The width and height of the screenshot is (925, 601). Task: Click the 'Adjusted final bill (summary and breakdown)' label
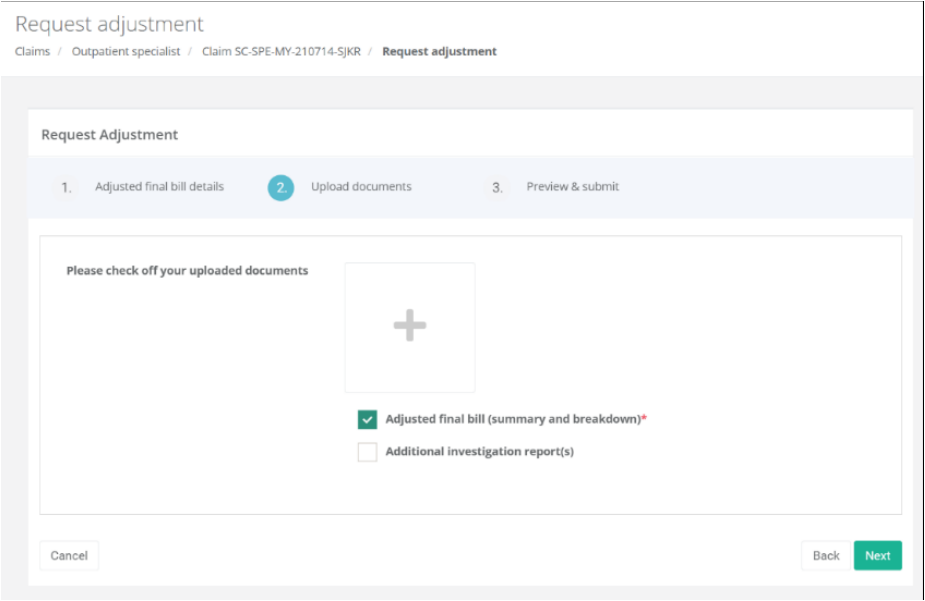pyautogui.click(x=512, y=420)
